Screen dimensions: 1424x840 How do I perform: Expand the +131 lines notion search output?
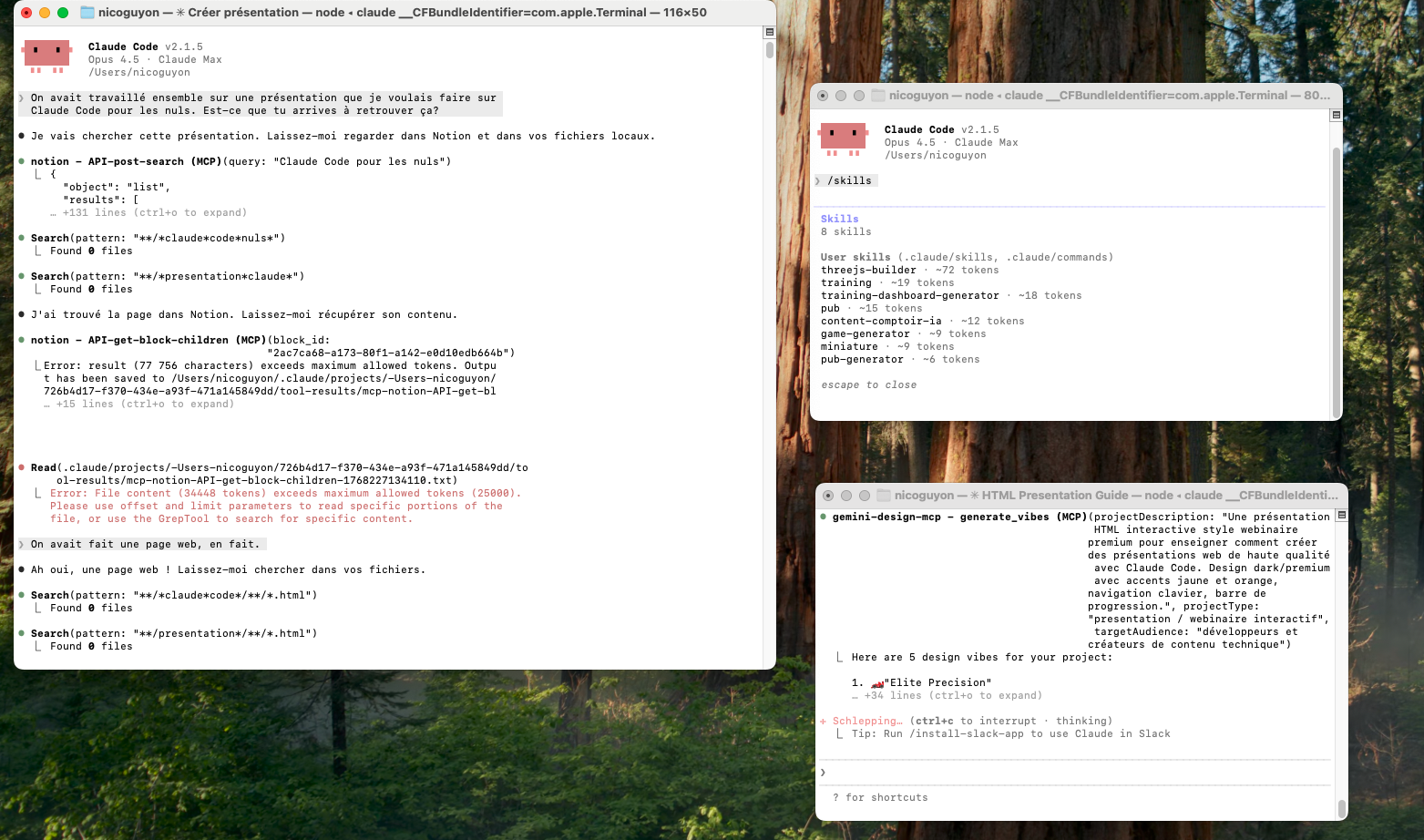[x=154, y=212]
